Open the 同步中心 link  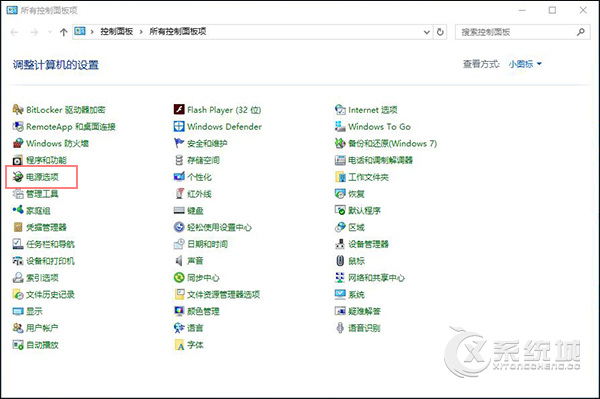[x=203, y=278]
